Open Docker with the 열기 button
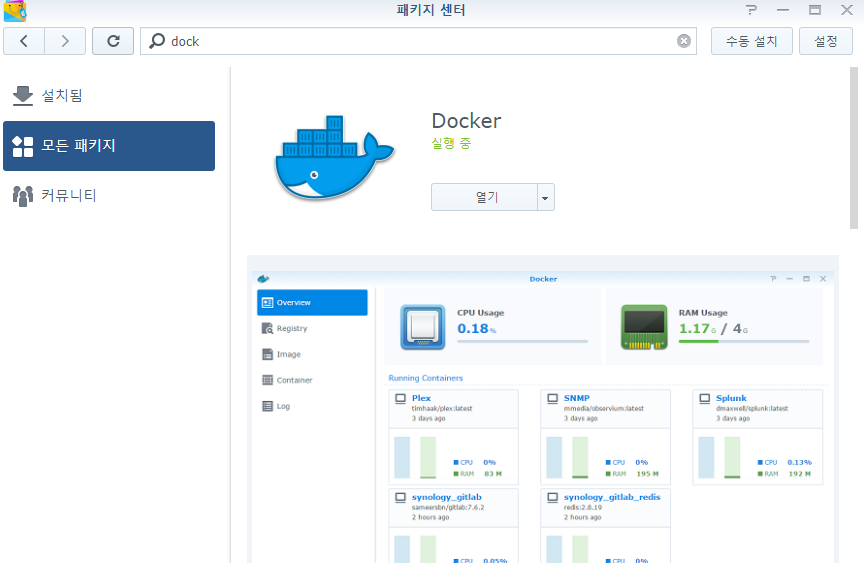Viewport: 864px width, 563px height. (x=484, y=197)
